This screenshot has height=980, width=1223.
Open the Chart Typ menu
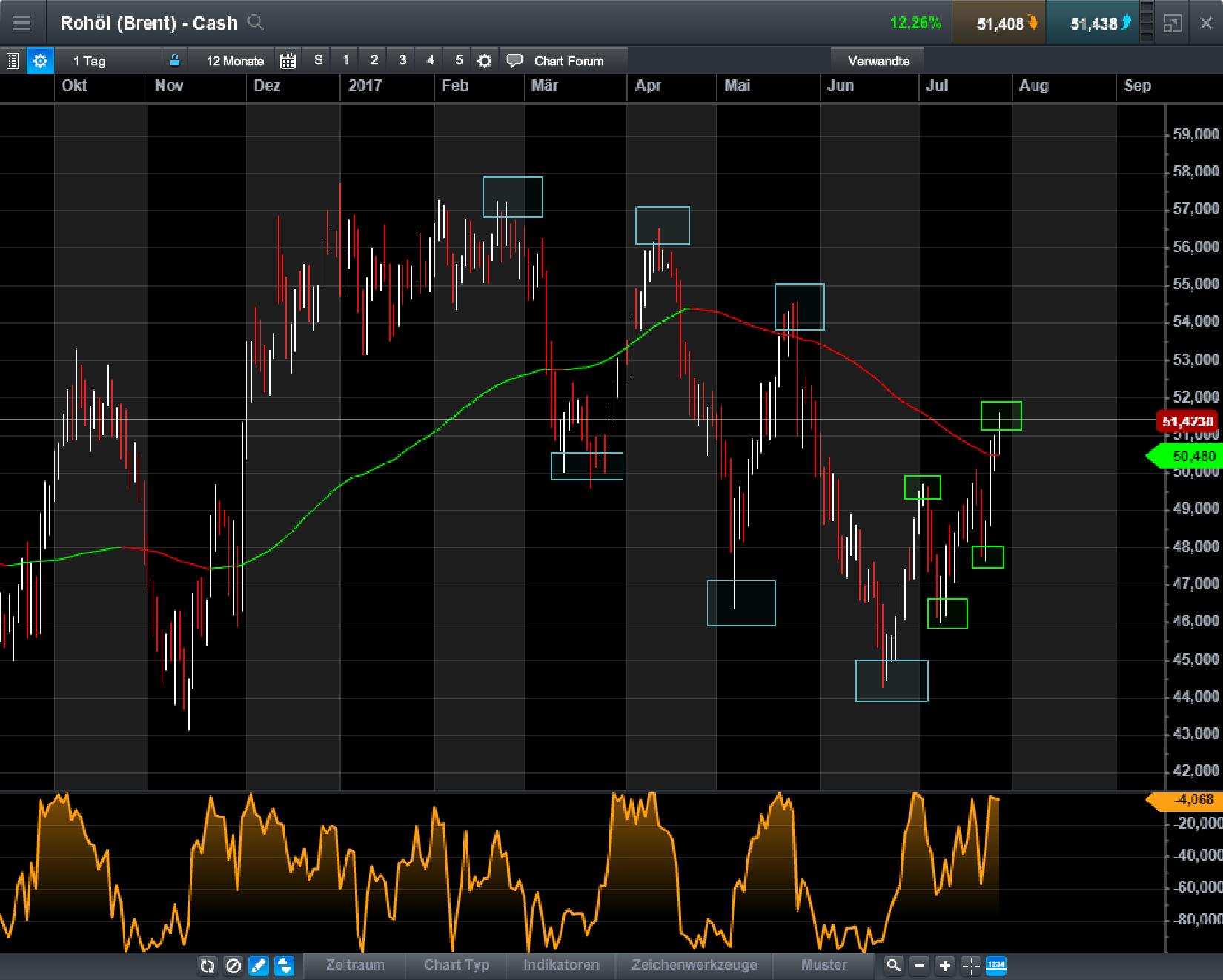point(457,965)
